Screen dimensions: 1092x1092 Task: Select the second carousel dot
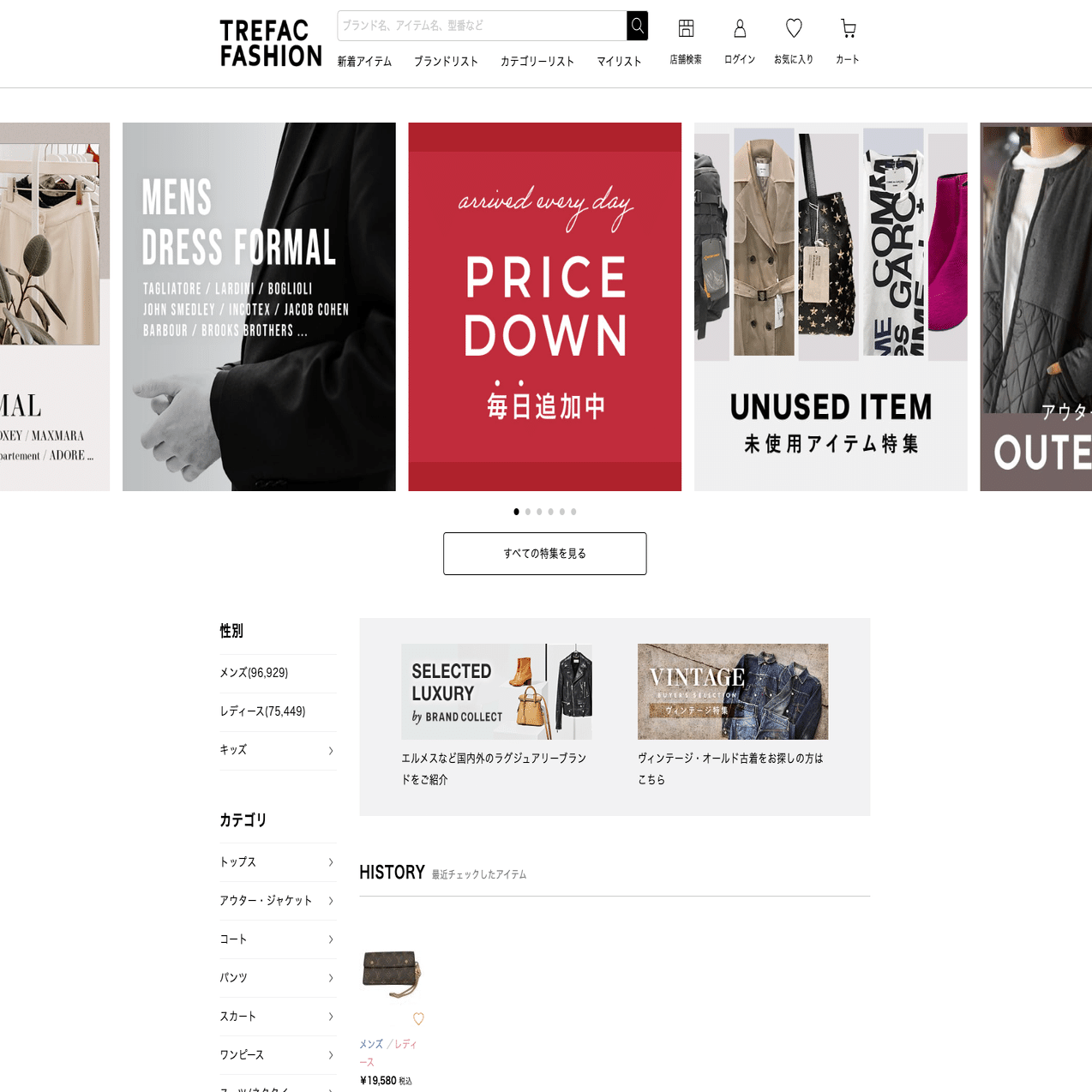tap(528, 512)
